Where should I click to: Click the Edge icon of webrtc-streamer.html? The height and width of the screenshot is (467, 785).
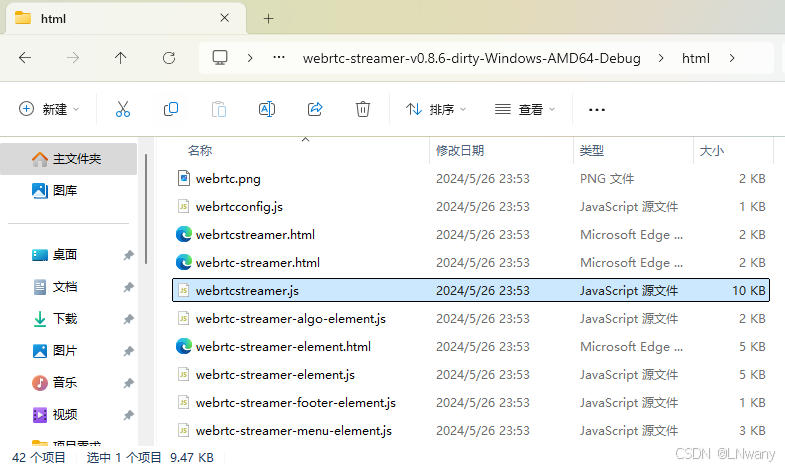point(184,262)
